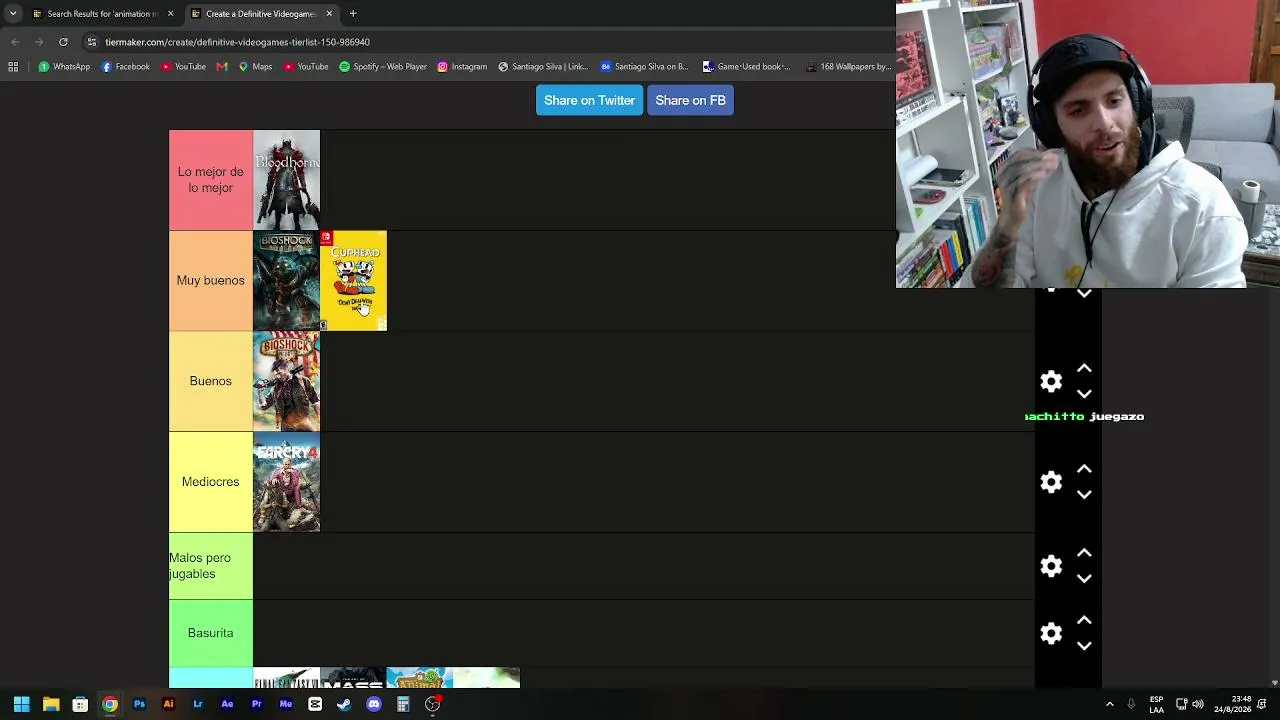Move the Basurita tier row up
This screenshot has width=1280, height=720.
[1084, 621]
